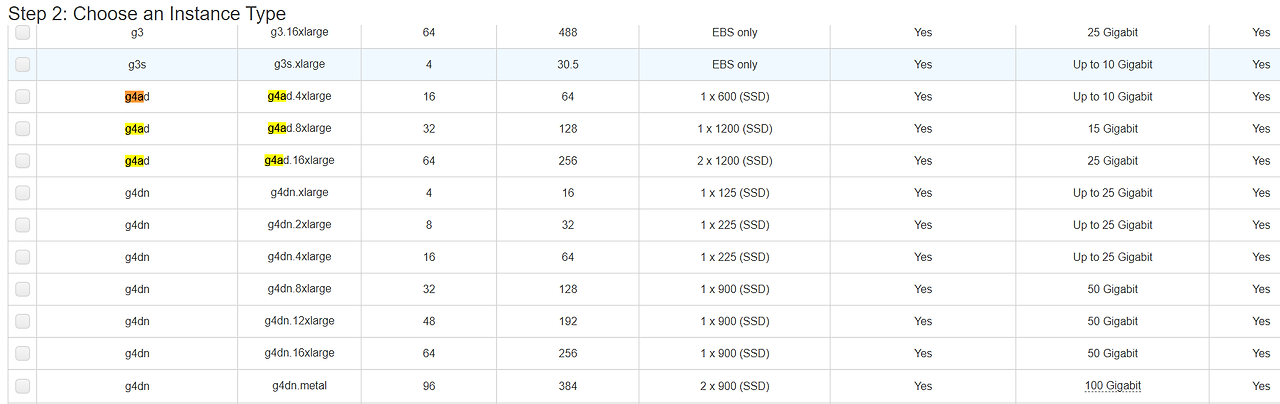The width and height of the screenshot is (1280, 404).
Task: Click the 15 Gigabit network cell
Action: tap(1113, 128)
